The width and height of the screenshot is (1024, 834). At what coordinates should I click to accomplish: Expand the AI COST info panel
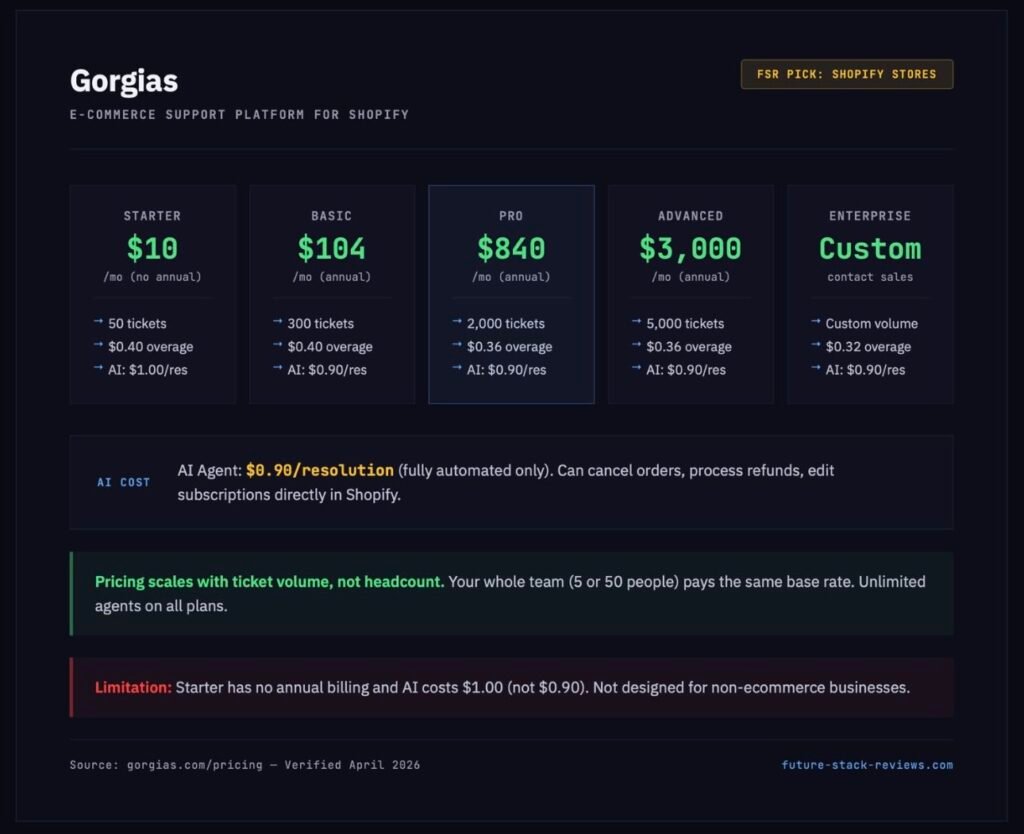(x=512, y=482)
